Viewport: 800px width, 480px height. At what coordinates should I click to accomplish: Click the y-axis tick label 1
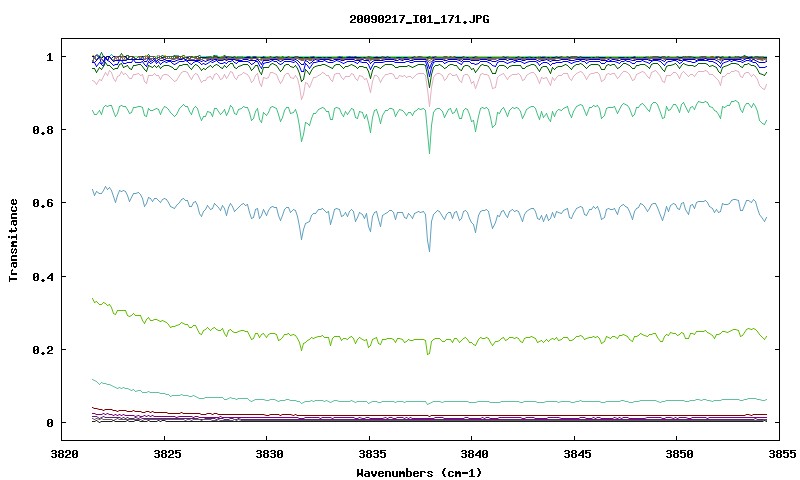(x=49, y=57)
